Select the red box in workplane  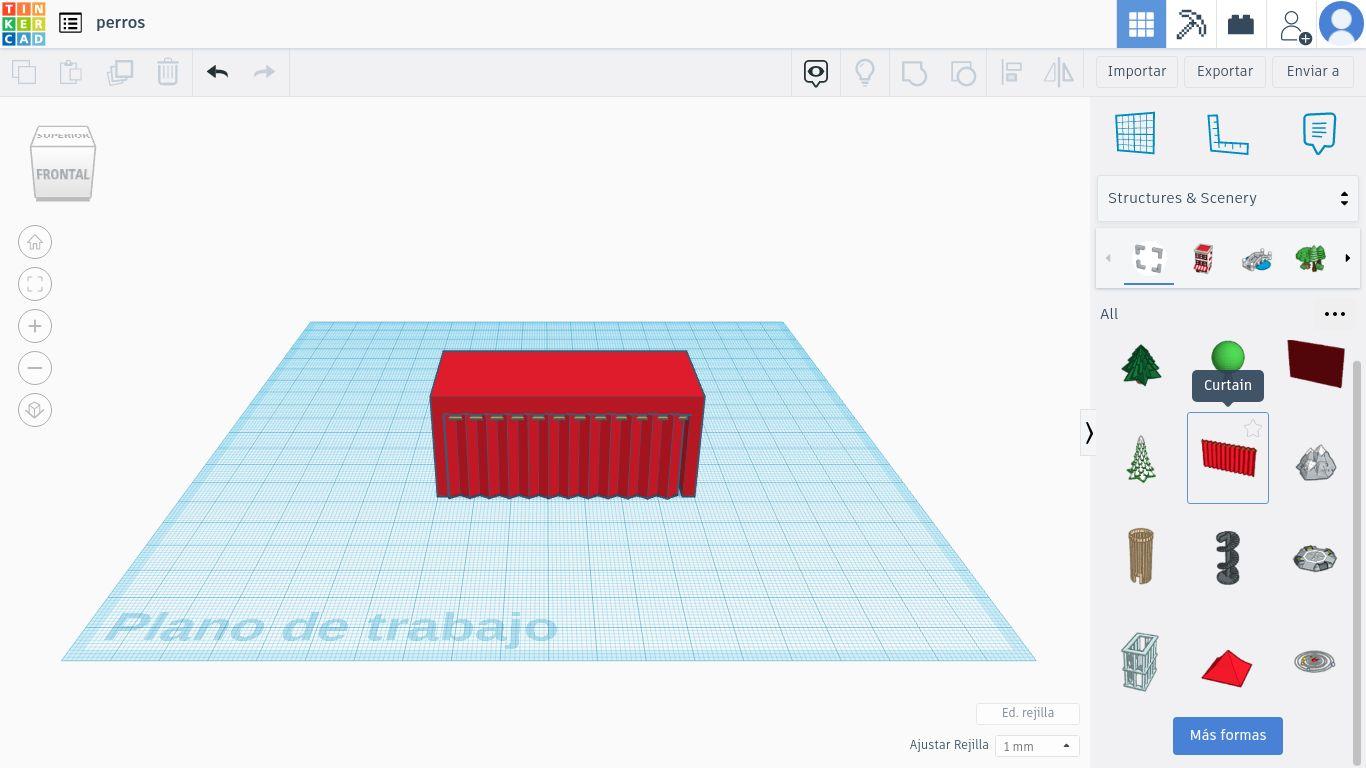(567, 424)
